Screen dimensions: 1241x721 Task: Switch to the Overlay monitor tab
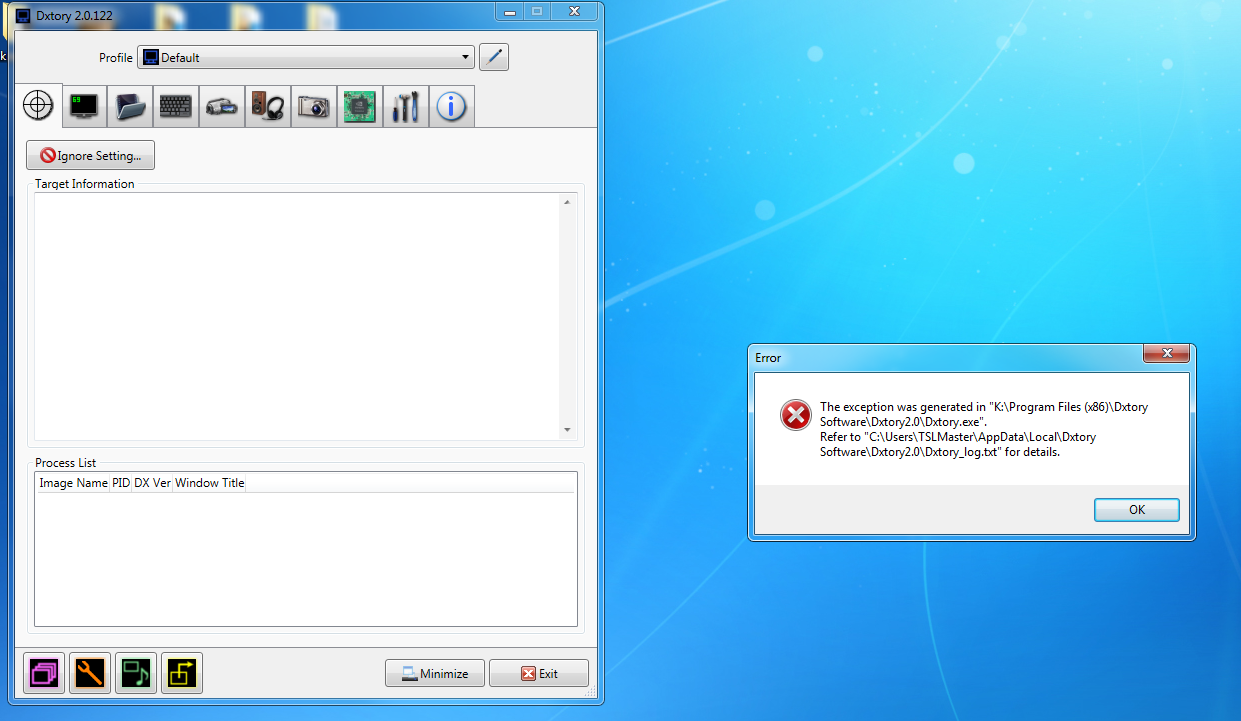tap(84, 106)
